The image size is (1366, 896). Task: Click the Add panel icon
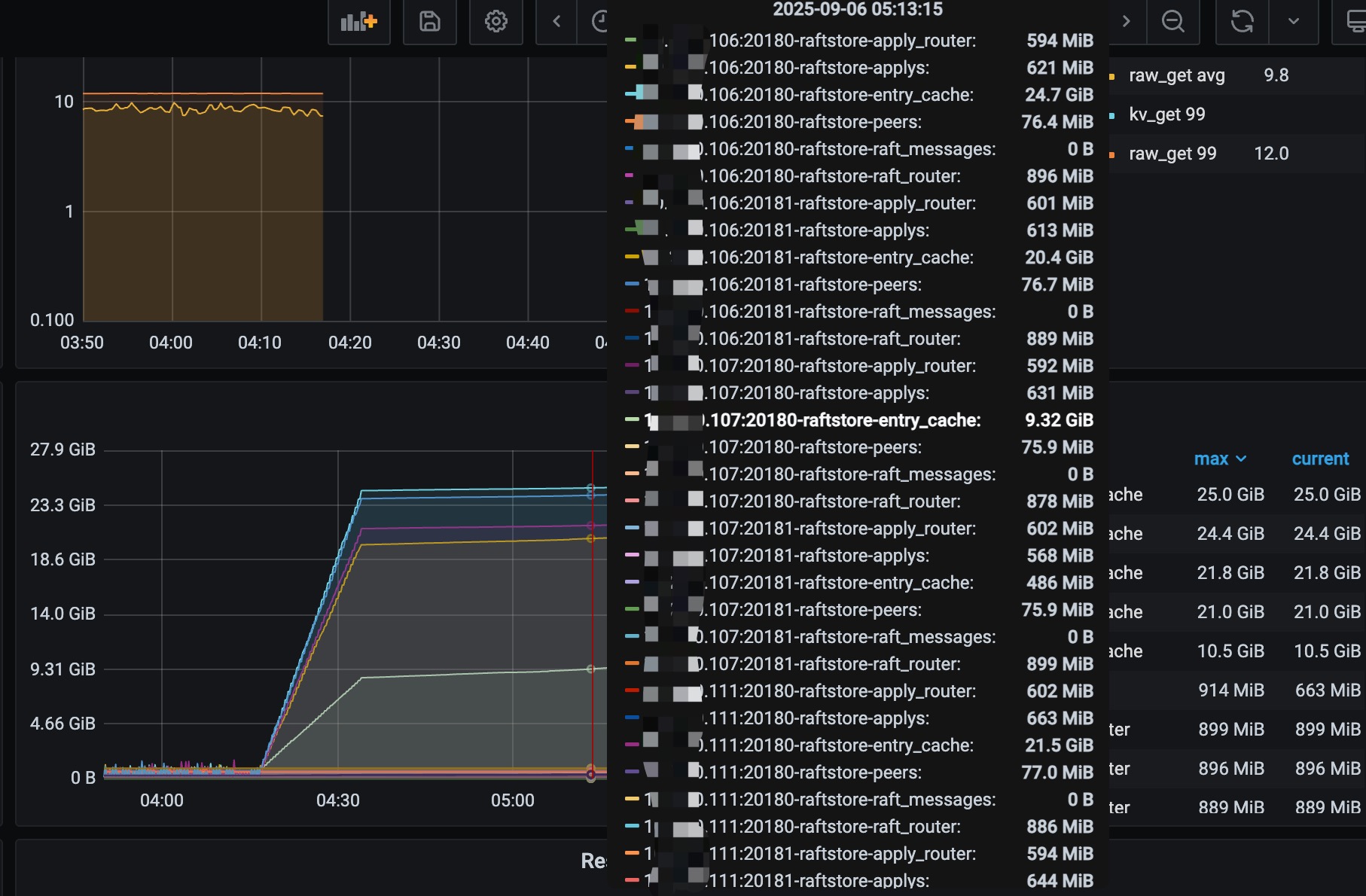pos(358,22)
